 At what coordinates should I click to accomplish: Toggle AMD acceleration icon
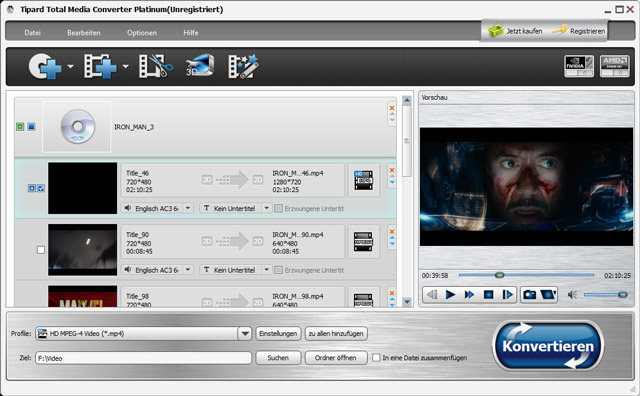click(x=614, y=66)
